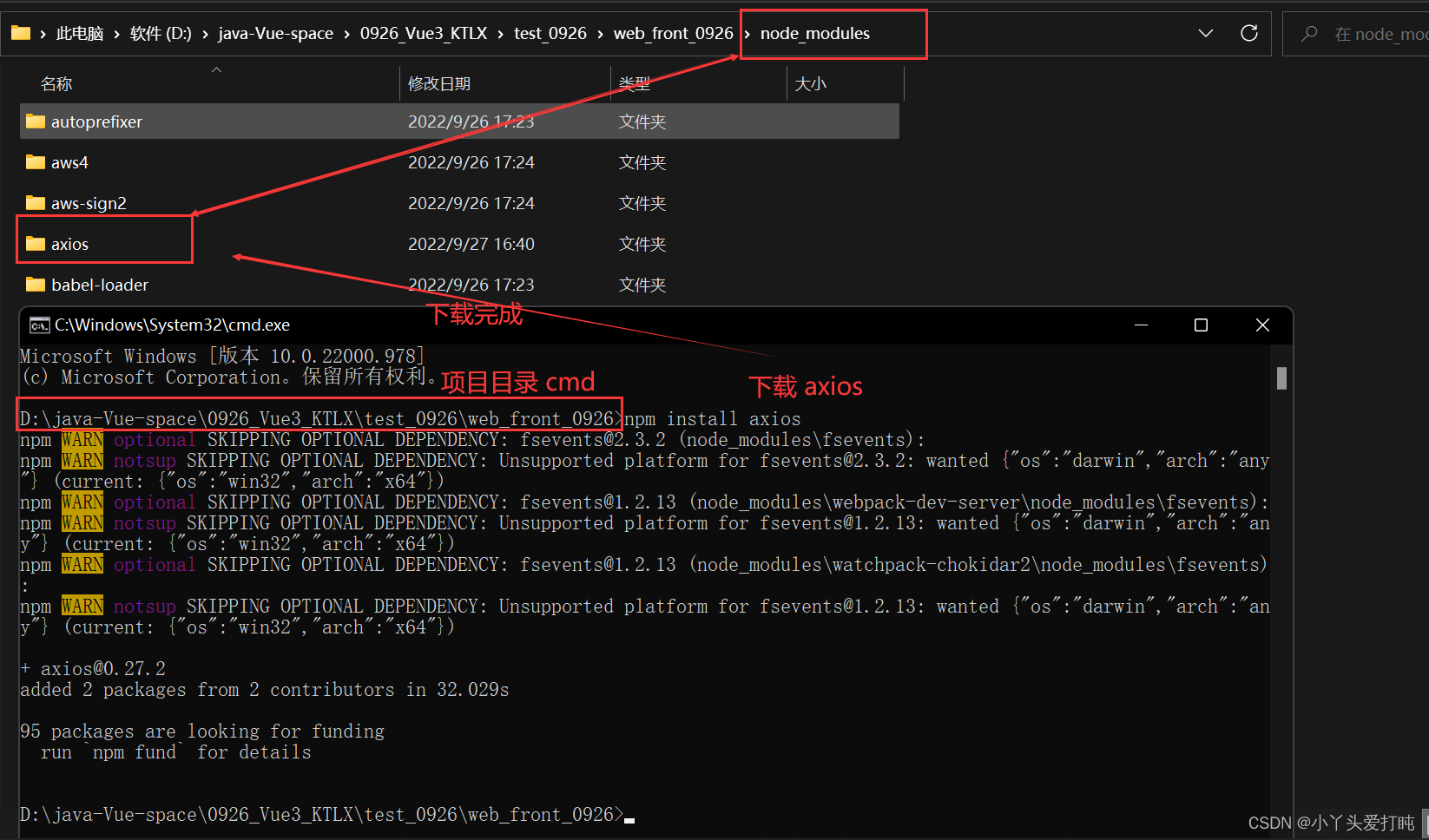Click the 95 packages funding line
The height and width of the screenshot is (840, 1429).
(x=202, y=732)
